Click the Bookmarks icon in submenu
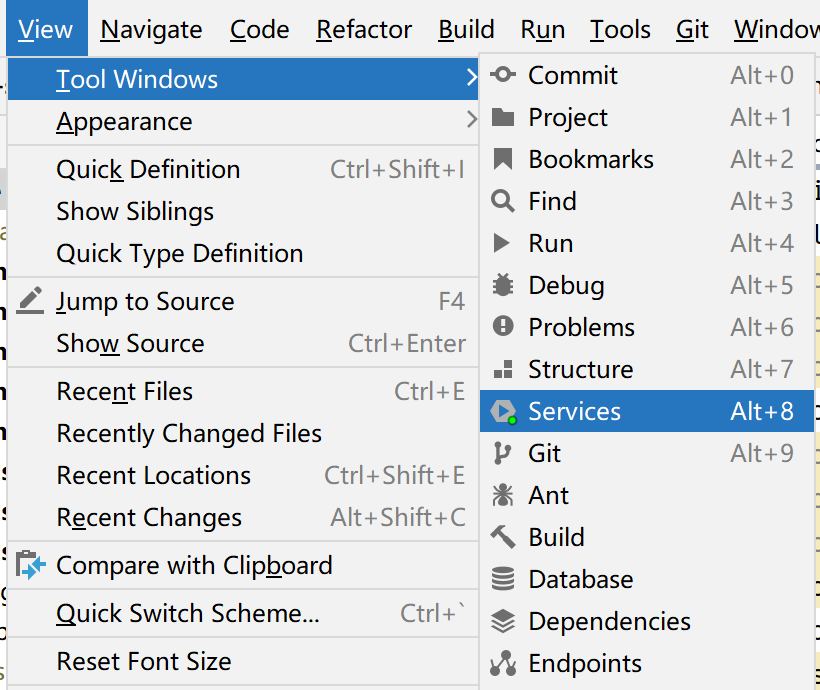The image size is (820, 690). pos(503,159)
